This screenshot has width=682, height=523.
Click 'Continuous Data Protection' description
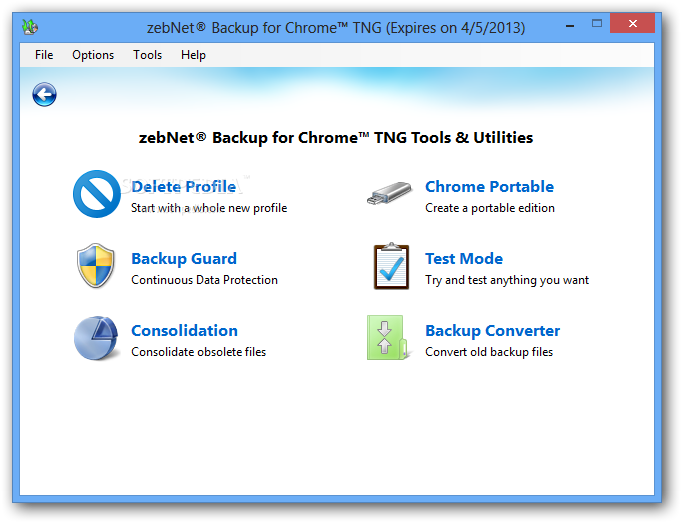(204, 280)
